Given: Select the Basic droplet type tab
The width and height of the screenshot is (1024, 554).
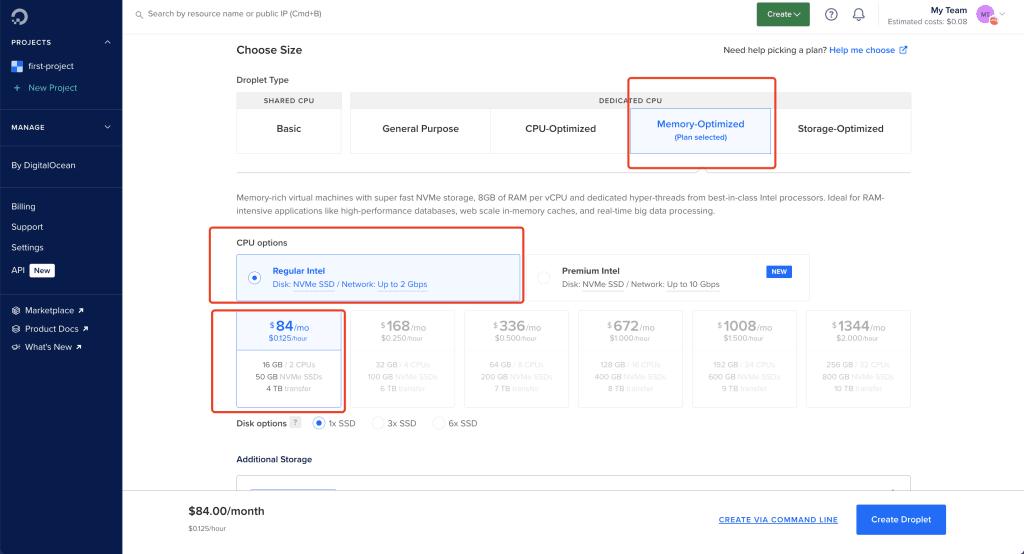Looking at the screenshot, I should (289, 131).
